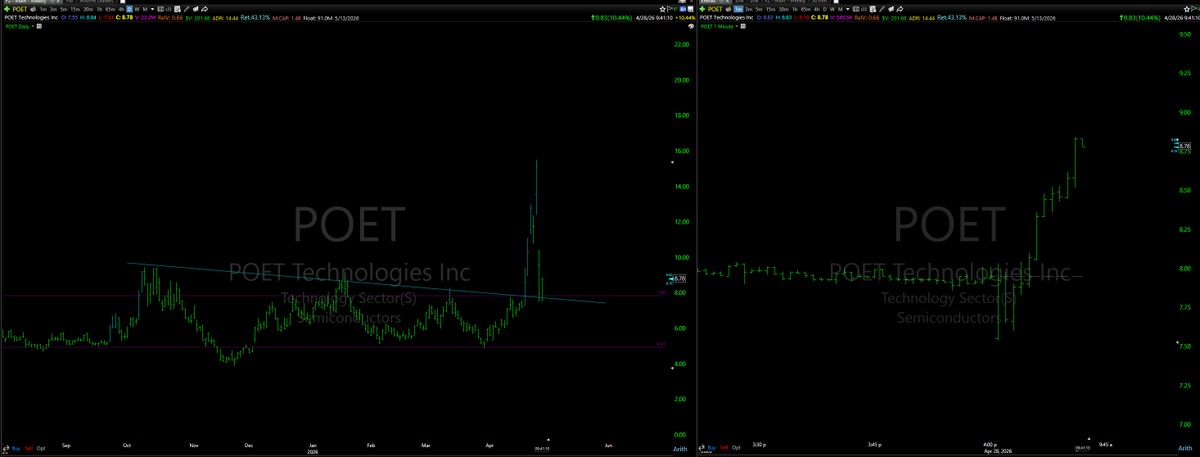The height and width of the screenshot is (457, 1200).
Task: Click the notes icon on the left chart toolbar
Action: (195, 9)
